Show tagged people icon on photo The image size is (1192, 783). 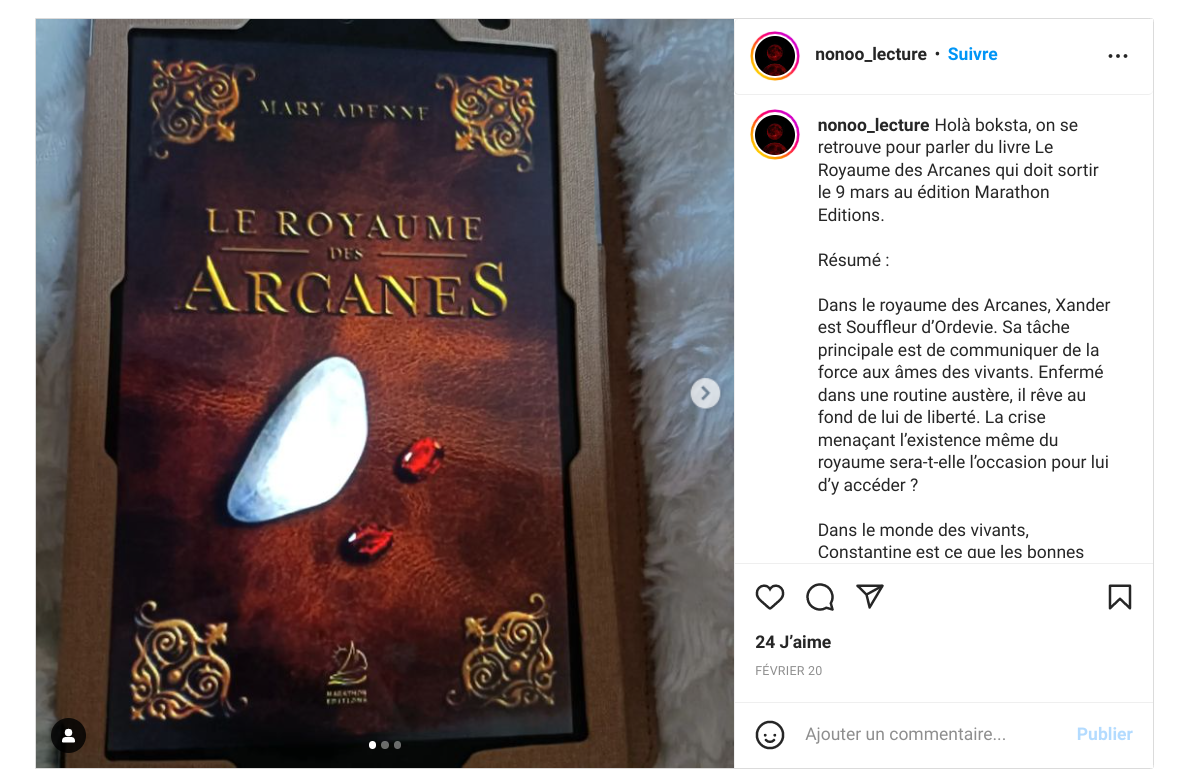(68, 735)
